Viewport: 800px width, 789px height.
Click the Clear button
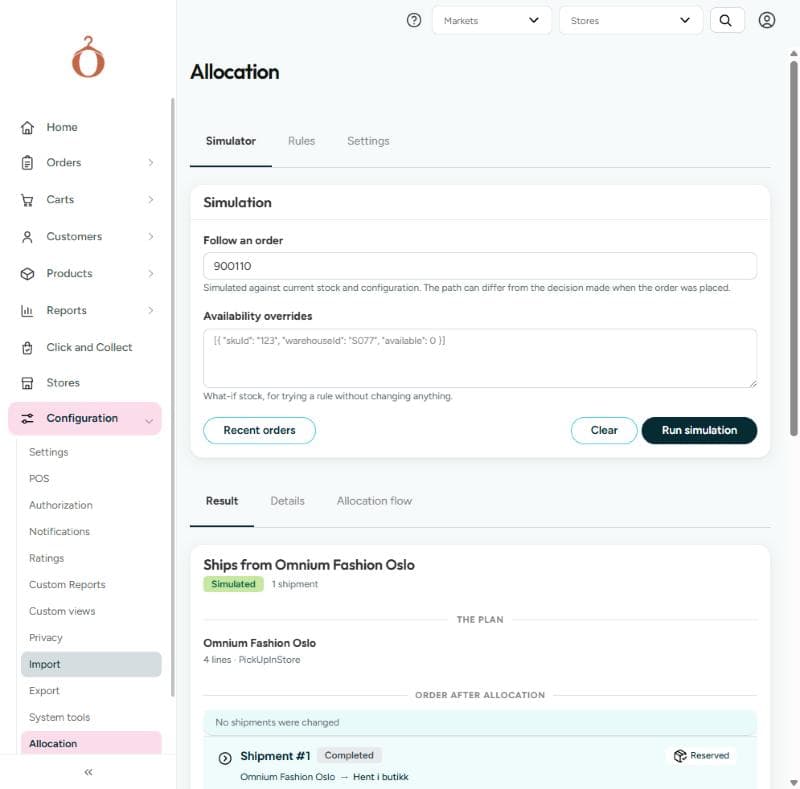click(x=604, y=430)
